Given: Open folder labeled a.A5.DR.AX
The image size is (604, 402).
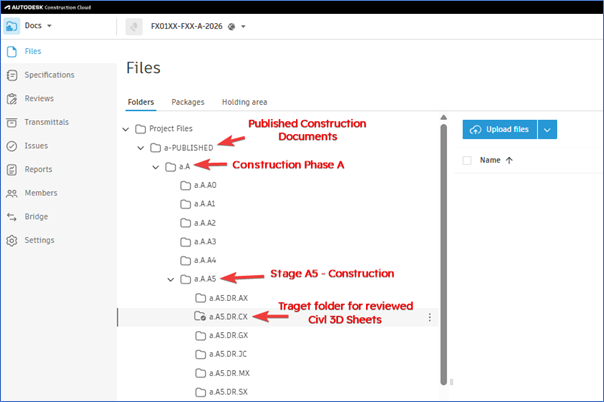Looking at the screenshot, I should (228, 298).
